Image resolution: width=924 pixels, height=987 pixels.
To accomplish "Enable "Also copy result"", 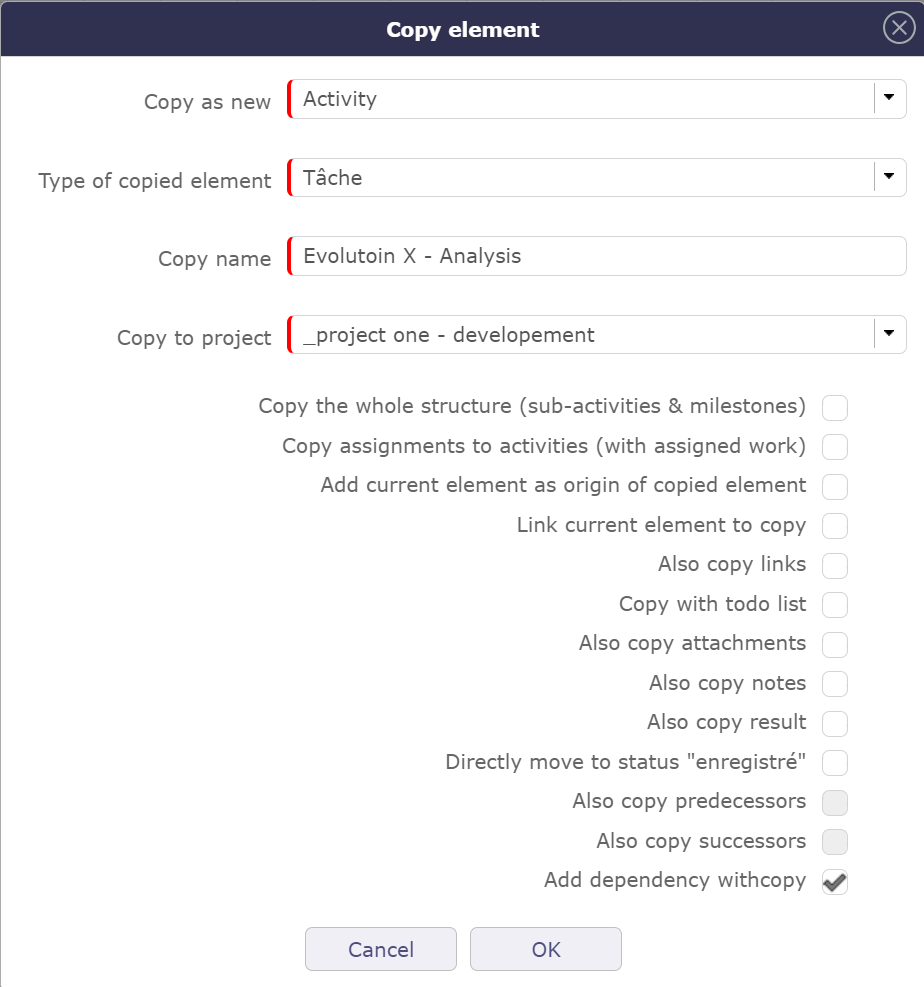I will coord(834,723).
